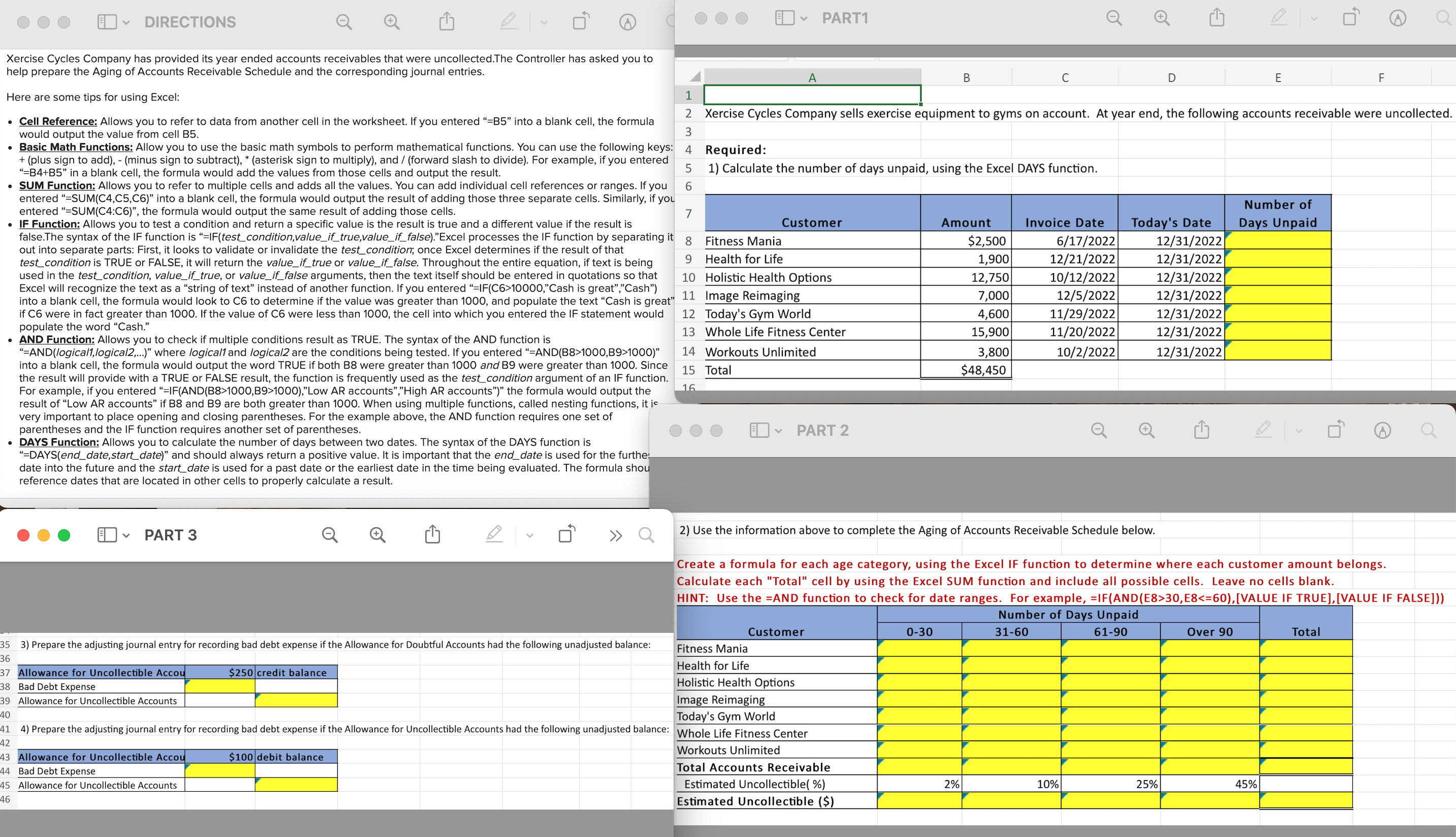Toggle the sidebar in the PART 3 window
This screenshot has height=837, width=1456.
coord(107,535)
